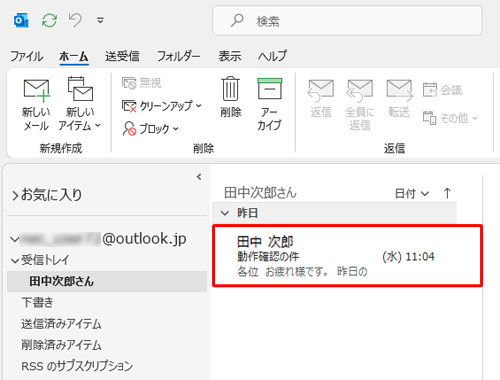500x380 pixels.
Task: Open the quick access toolbar dropdown
Action: pyautogui.click(x=100, y=21)
